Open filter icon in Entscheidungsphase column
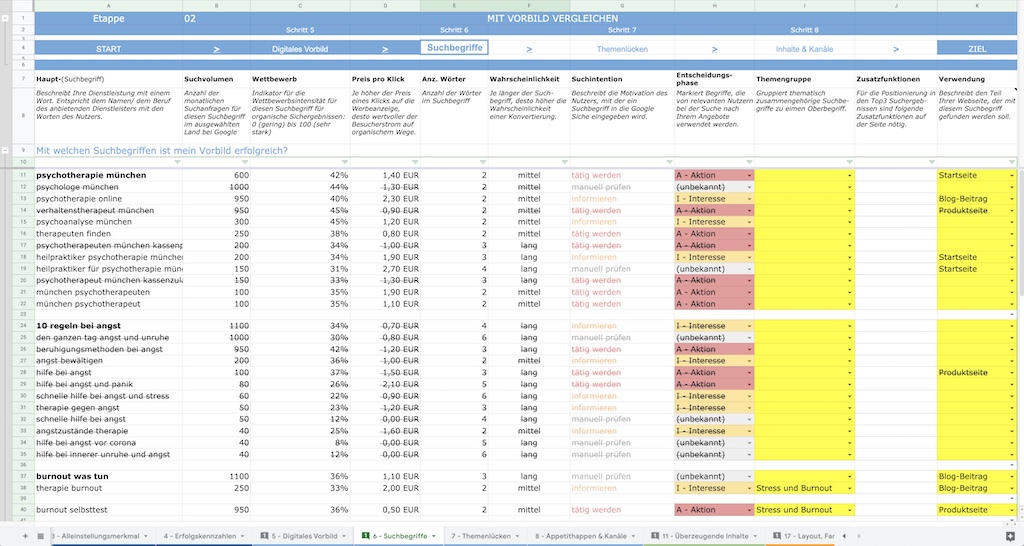 coord(749,162)
